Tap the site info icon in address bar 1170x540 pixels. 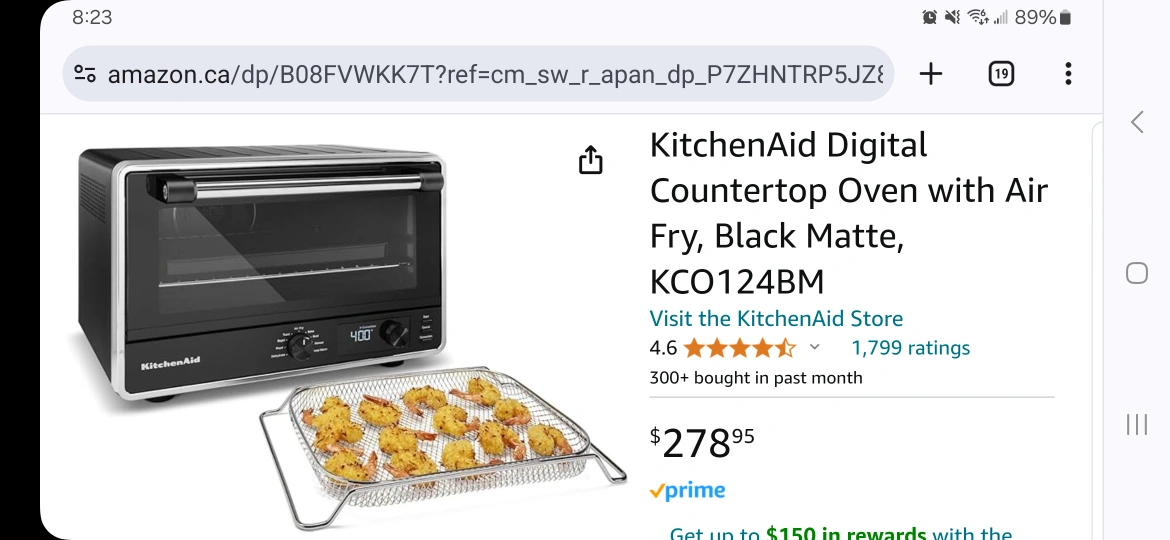[85, 74]
